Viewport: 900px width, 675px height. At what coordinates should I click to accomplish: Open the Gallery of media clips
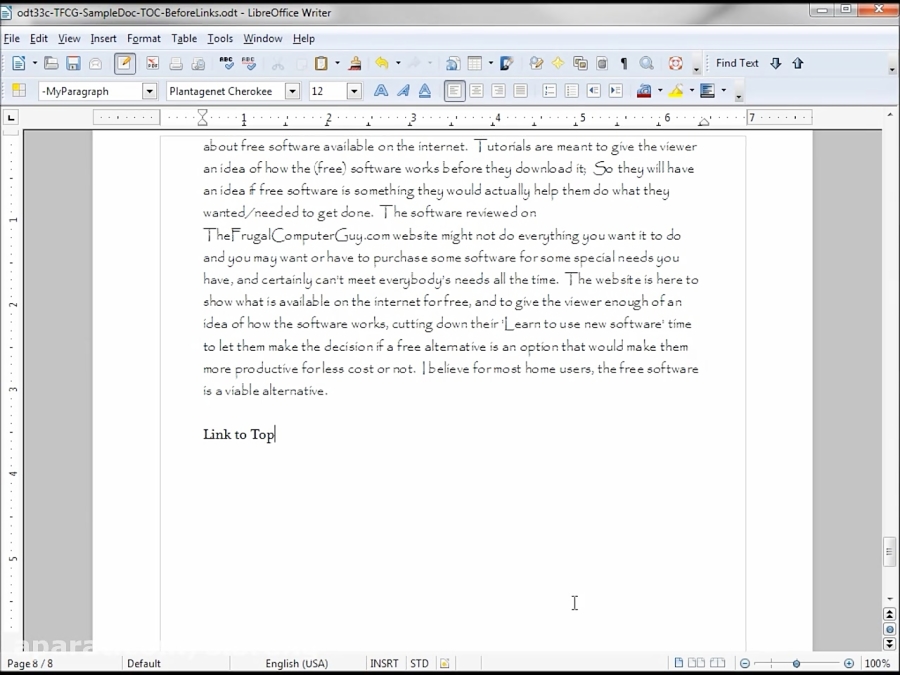click(579, 63)
